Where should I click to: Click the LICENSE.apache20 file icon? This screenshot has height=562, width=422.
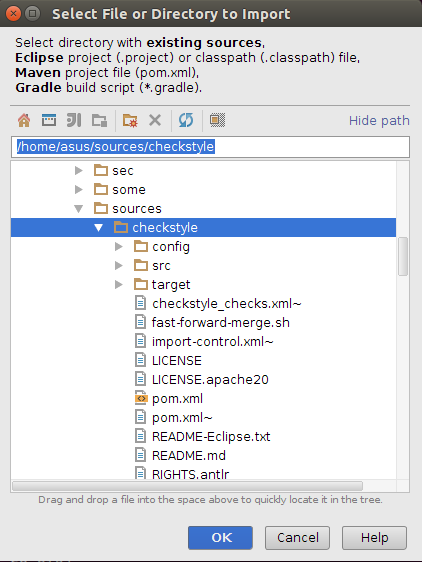click(141, 379)
